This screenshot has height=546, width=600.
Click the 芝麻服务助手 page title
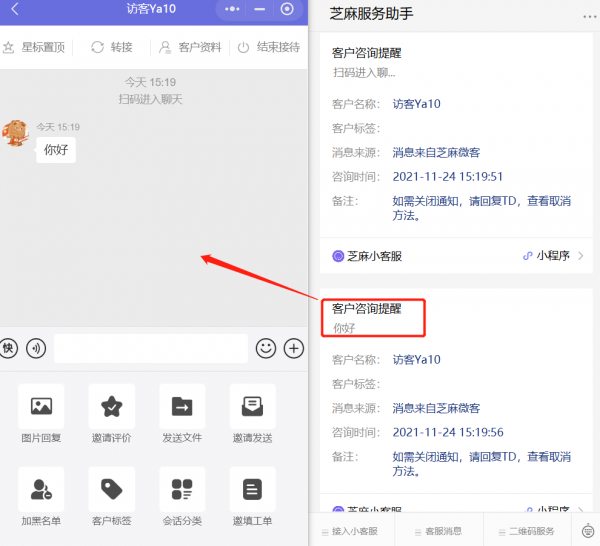click(x=371, y=14)
